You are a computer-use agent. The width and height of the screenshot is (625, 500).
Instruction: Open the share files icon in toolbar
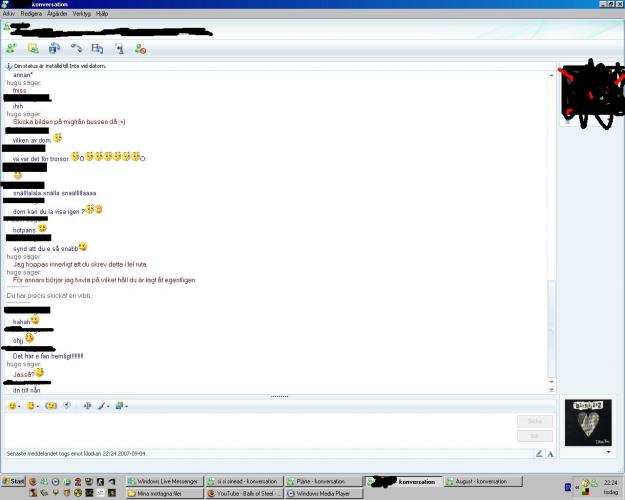tap(33, 49)
